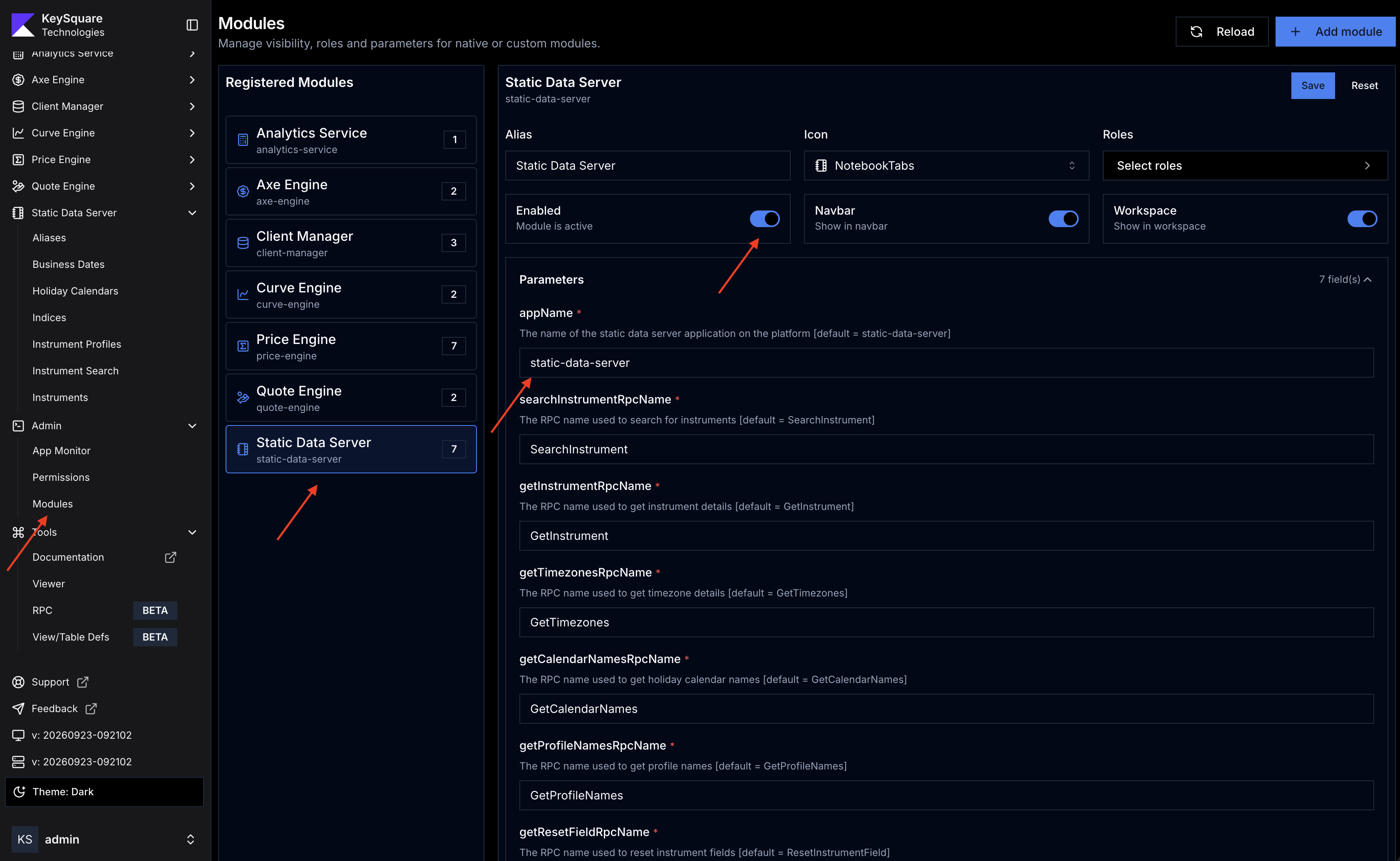Click the Alias input field
The width and height of the screenshot is (1400, 861).
tap(647, 166)
